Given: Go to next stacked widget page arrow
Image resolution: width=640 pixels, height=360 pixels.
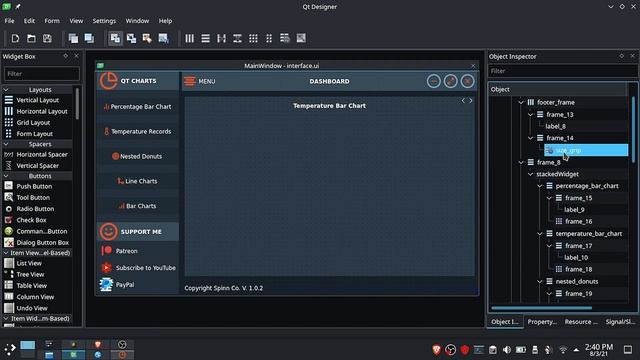Looking at the screenshot, I should pyautogui.click(x=471, y=100).
